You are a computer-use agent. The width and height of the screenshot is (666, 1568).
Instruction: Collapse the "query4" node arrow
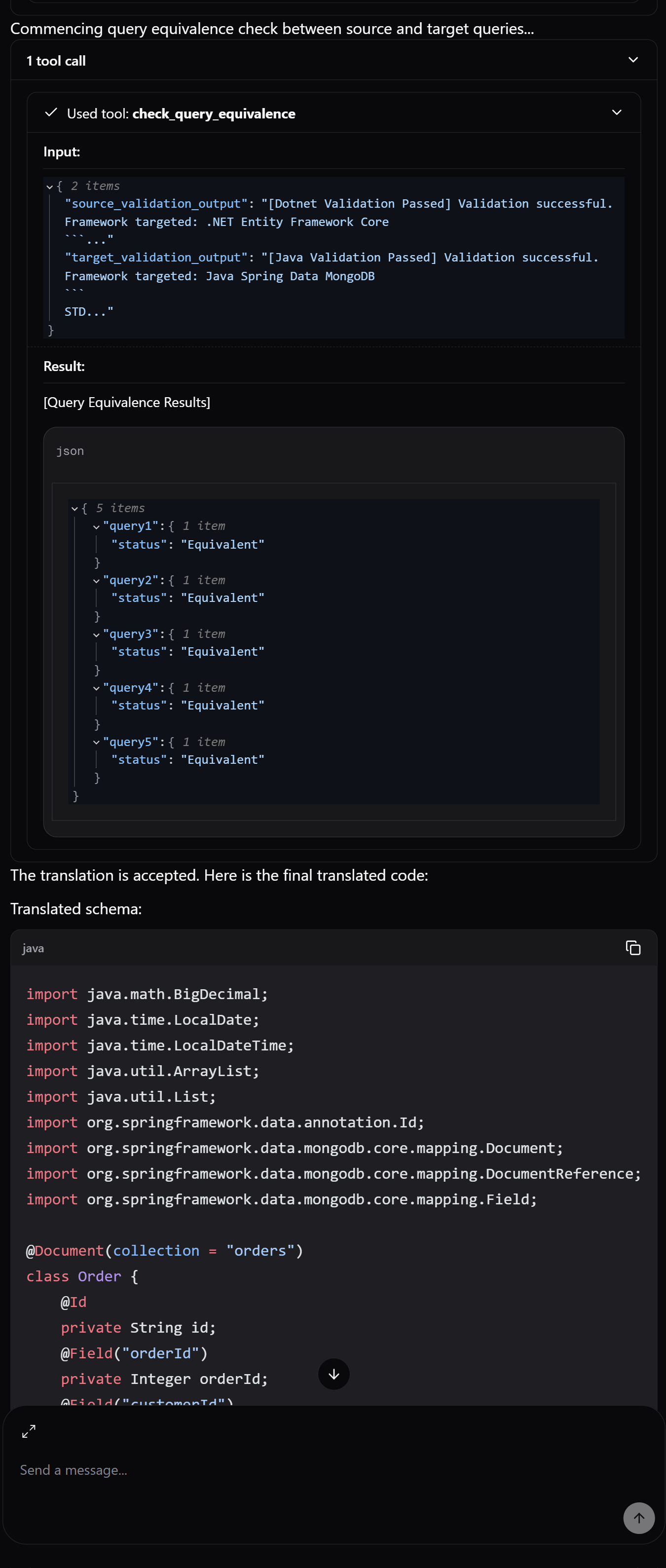(x=96, y=688)
